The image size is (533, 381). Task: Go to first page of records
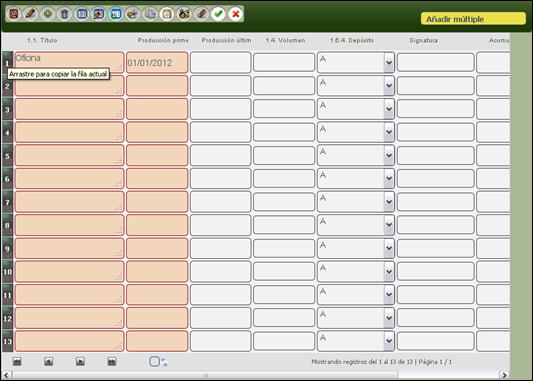click(17, 362)
